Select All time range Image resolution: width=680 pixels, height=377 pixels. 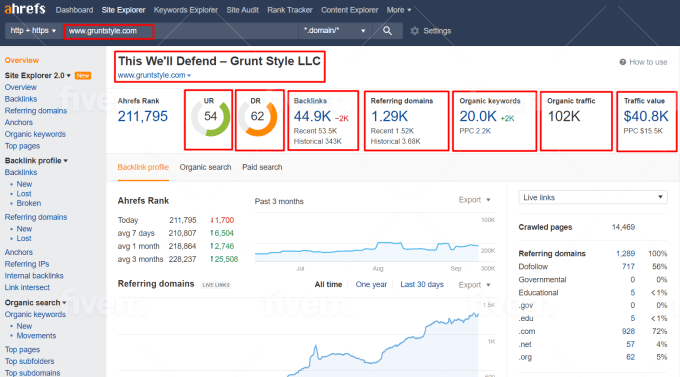point(328,285)
